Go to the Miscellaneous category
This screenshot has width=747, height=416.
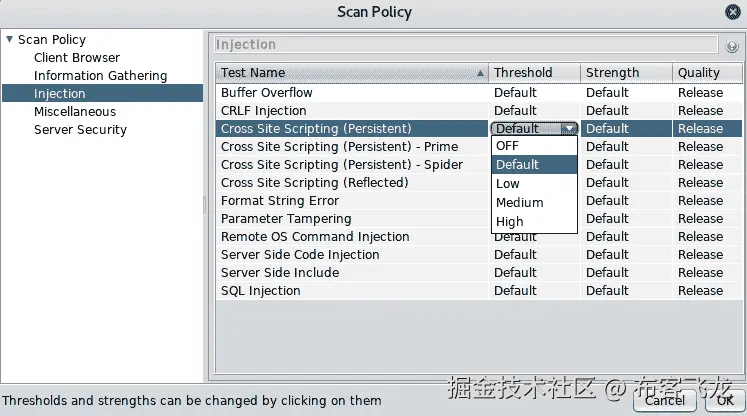(x=75, y=112)
